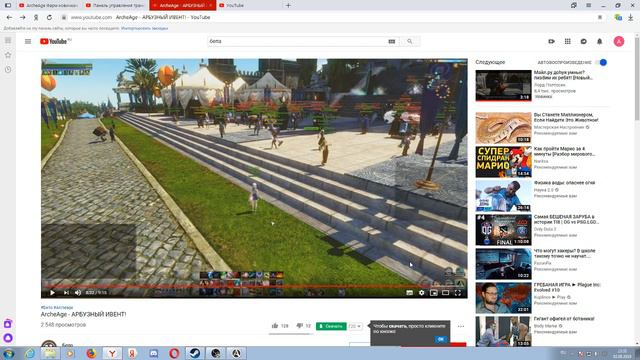
Task: Skip to next video in player
Action: (66, 292)
